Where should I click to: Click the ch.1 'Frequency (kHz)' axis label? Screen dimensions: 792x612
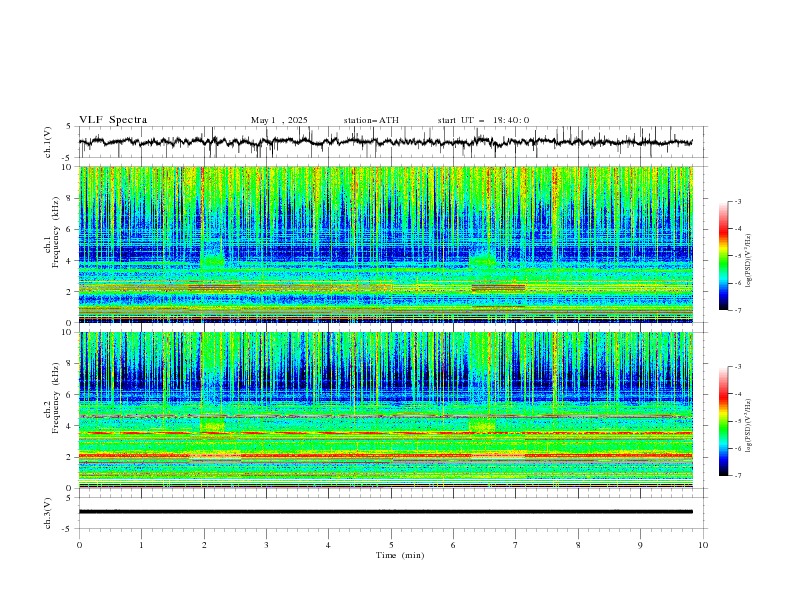click(56, 232)
